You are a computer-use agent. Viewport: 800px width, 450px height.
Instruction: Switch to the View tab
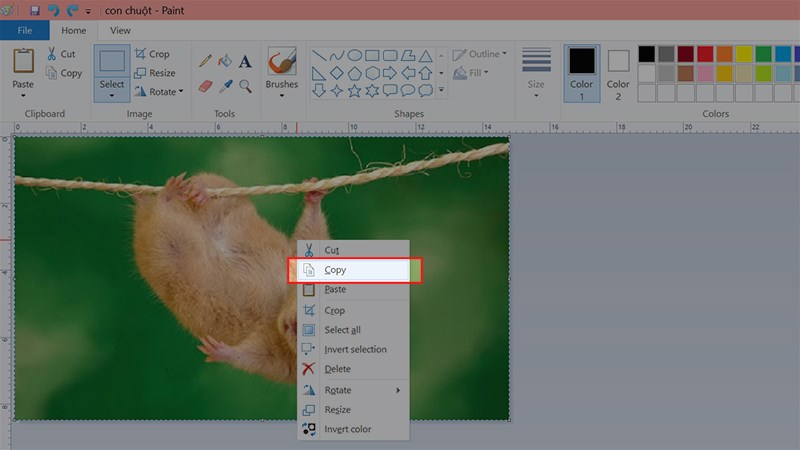pyautogui.click(x=120, y=31)
